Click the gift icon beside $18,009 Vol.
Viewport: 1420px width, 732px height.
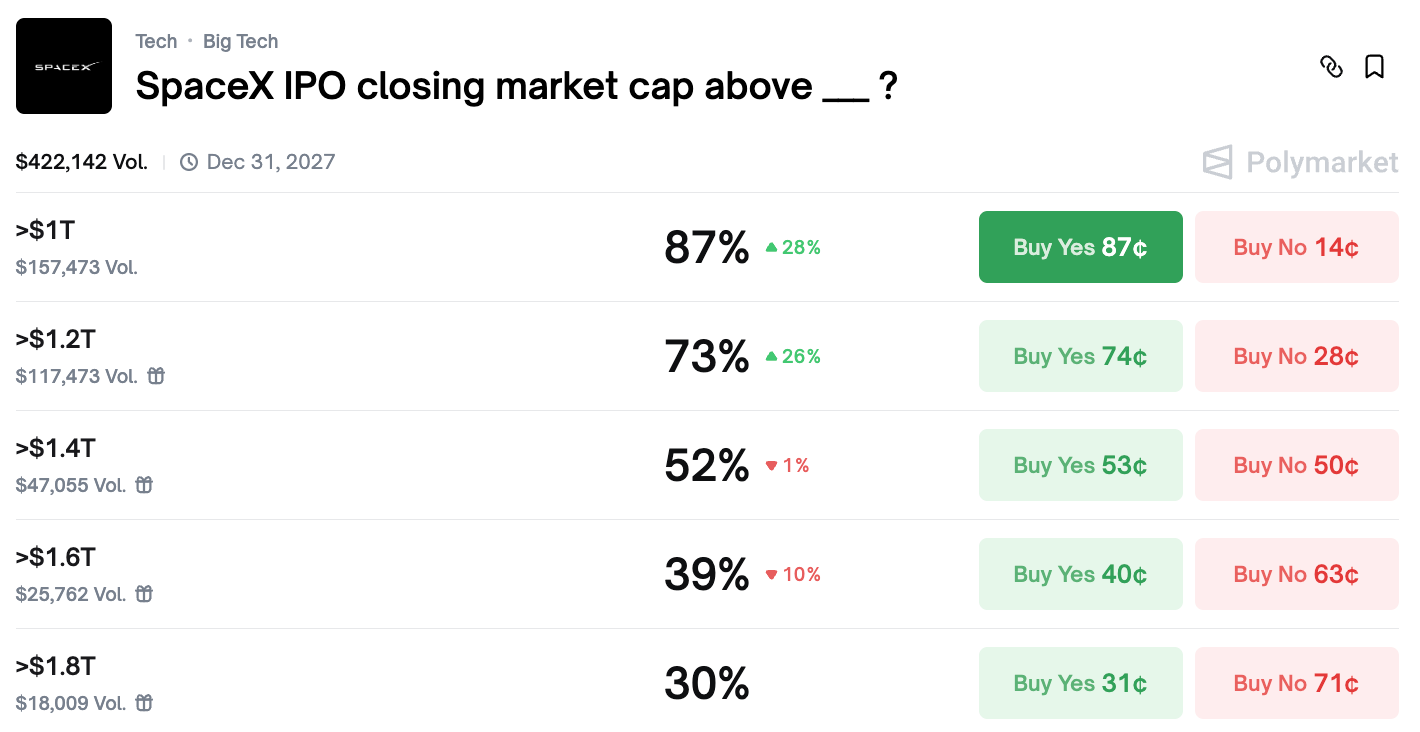pyautogui.click(x=144, y=703)
